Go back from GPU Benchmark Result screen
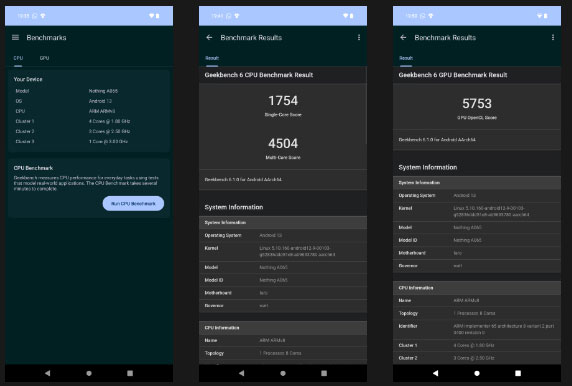This screenshot has width=572, height=386. point(403,38)
